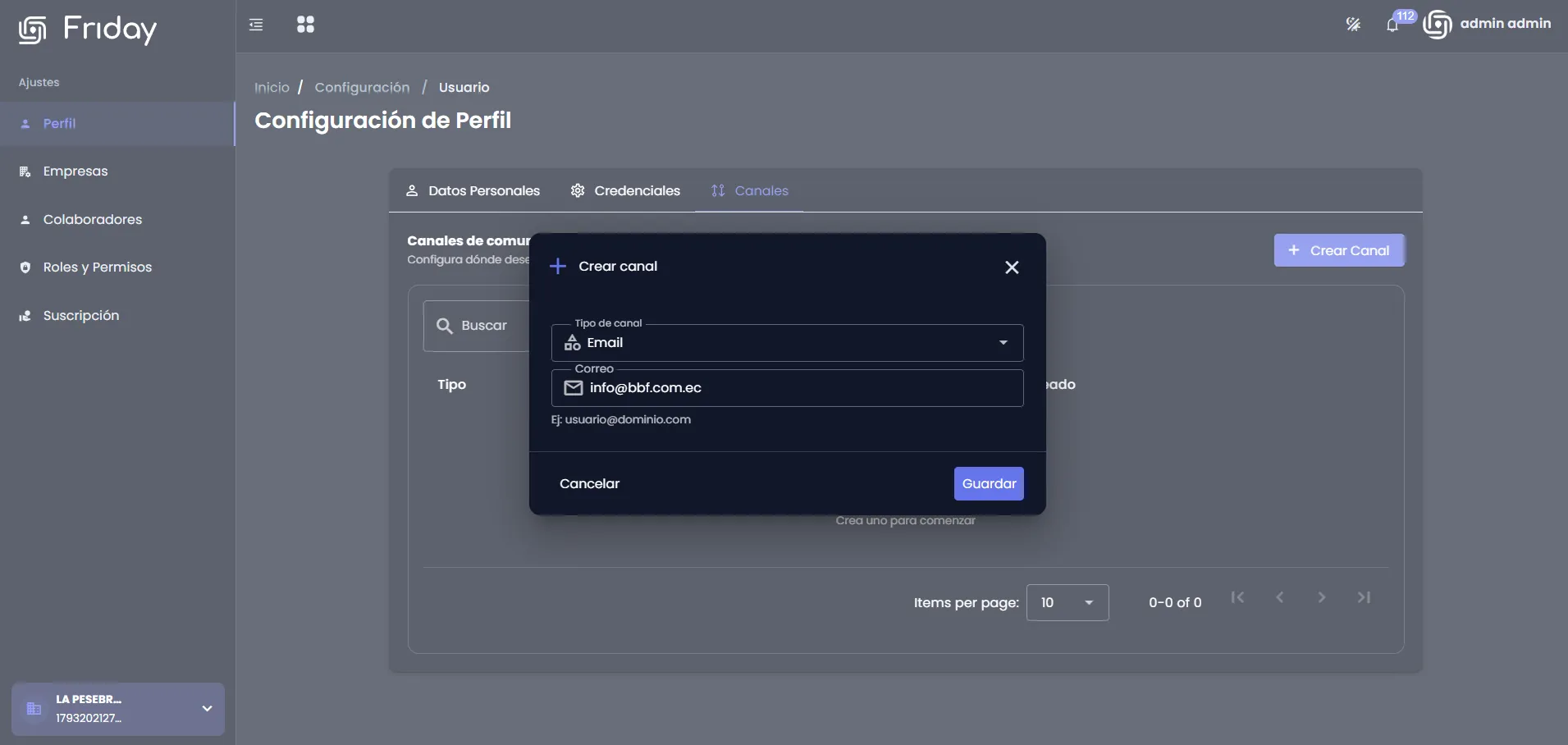The image size is (1568, 745).
Task: Open Tipo de canal dropdown
Action: pyautogui.click(x=787, y=343)
